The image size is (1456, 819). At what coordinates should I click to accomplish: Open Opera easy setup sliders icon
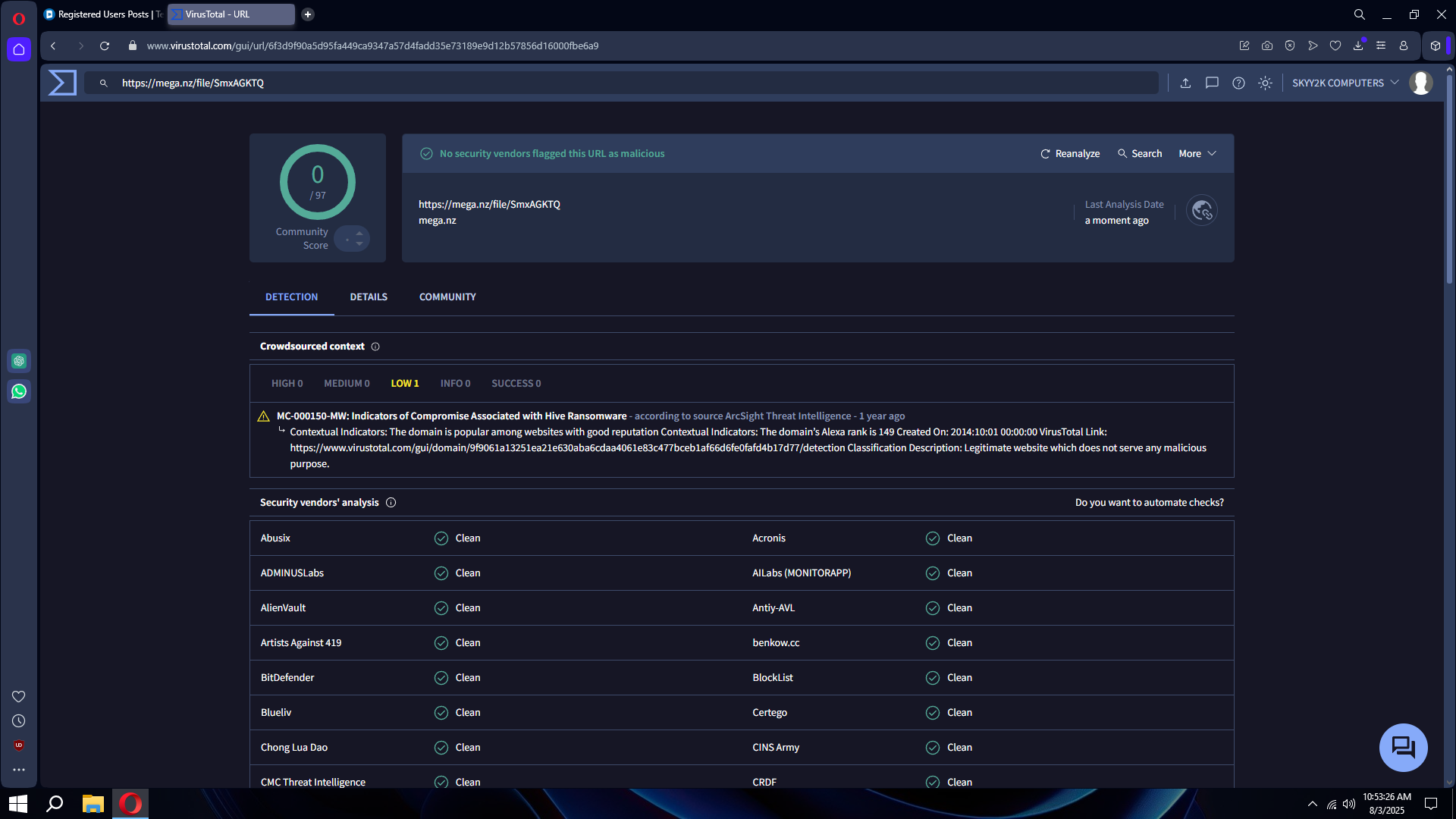click(1381, 45)
